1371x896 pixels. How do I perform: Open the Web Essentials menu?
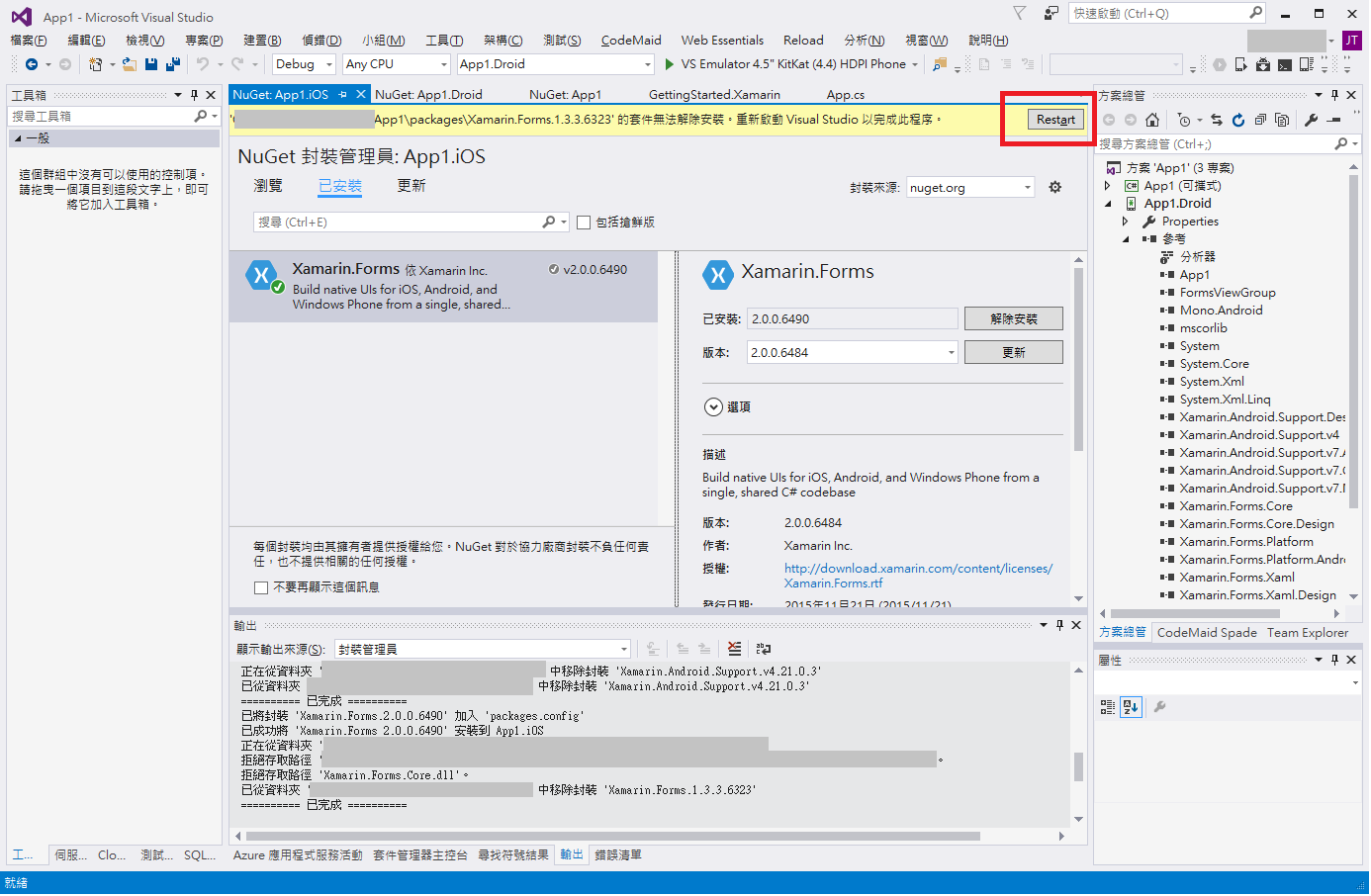pyautogui.click(x=722, y=41)
